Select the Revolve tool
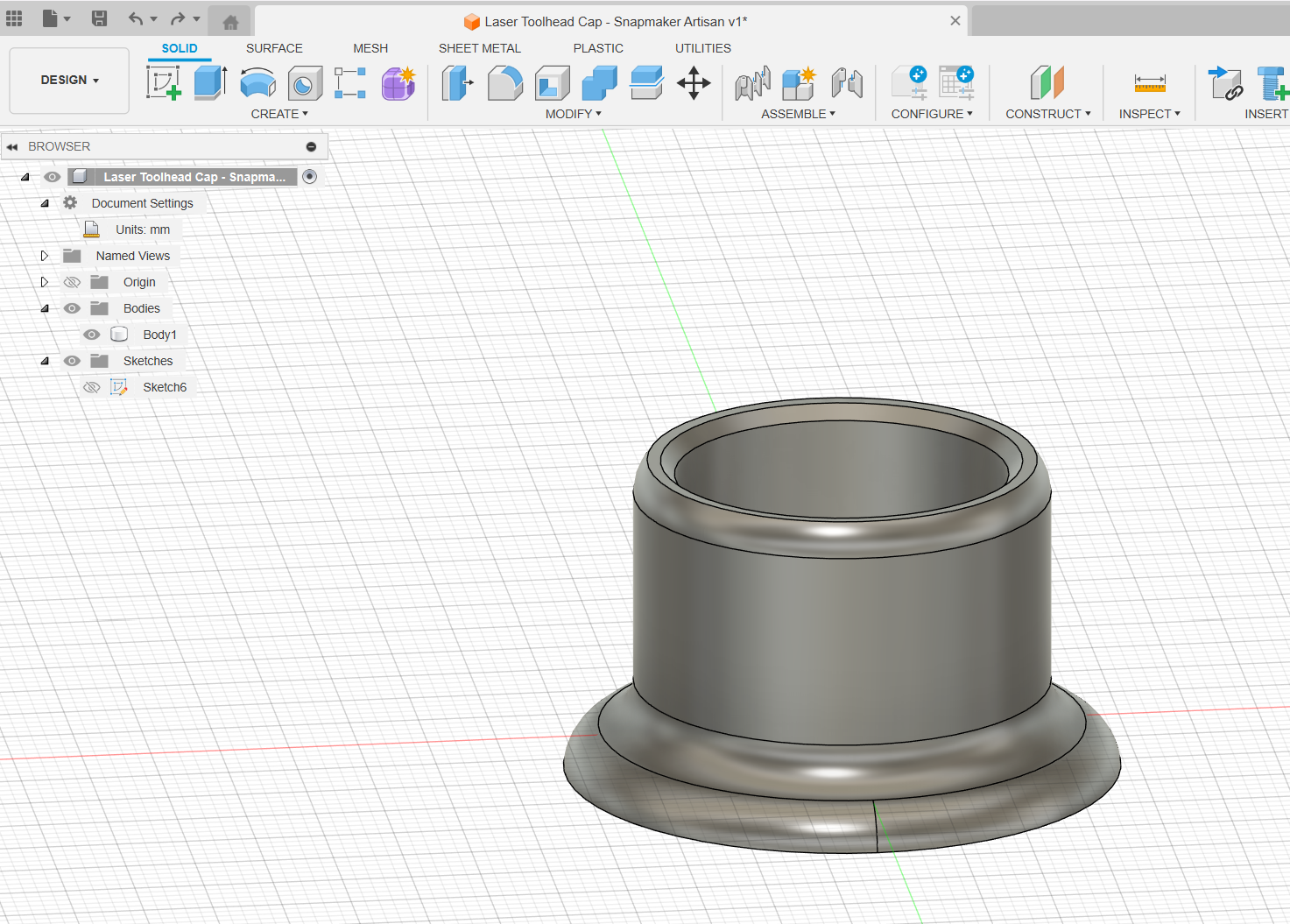Screen dimensions: 1290x924 click(257, 83)
